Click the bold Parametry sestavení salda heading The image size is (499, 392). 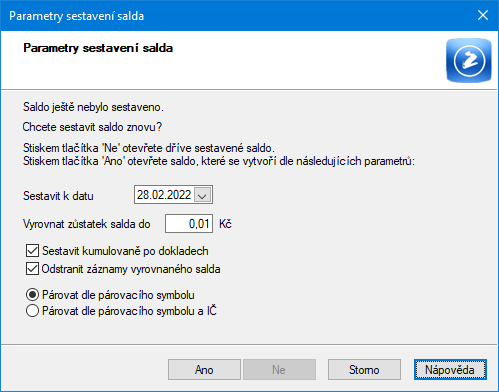98,48
